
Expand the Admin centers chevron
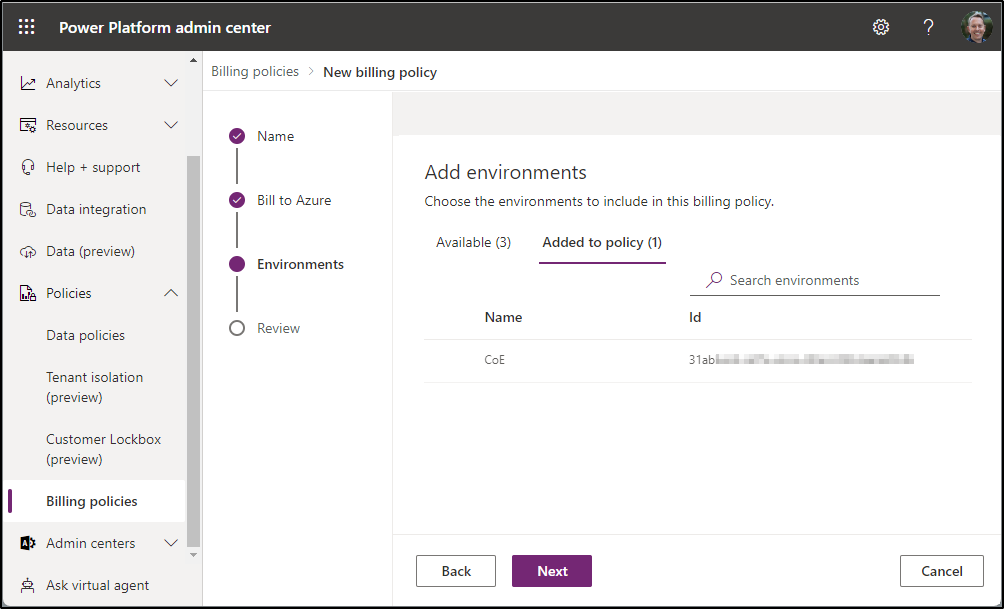(x=171, y=543)
